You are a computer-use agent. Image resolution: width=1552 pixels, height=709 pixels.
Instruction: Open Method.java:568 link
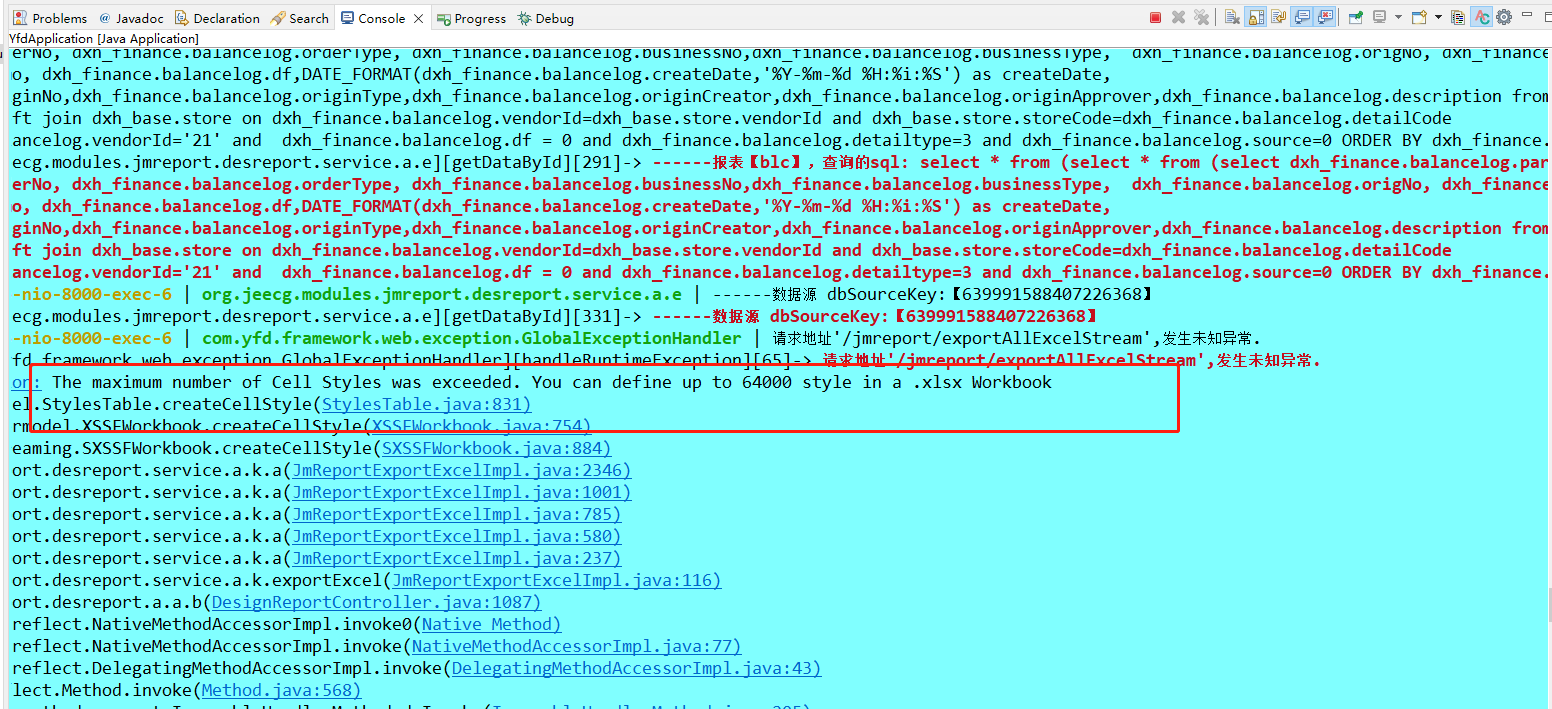coord(281,690)
